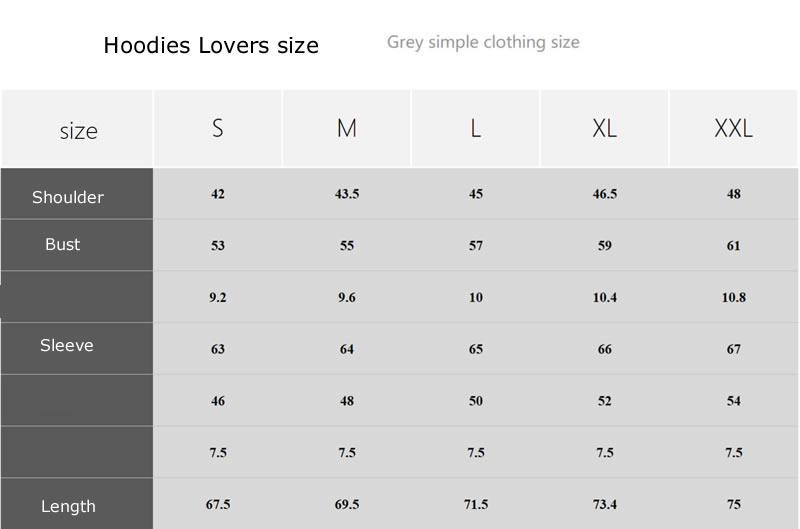Image resolution: width=800 pixels, height=529 pixels.
Task: Select the M size column header
Action: point(347,128)
